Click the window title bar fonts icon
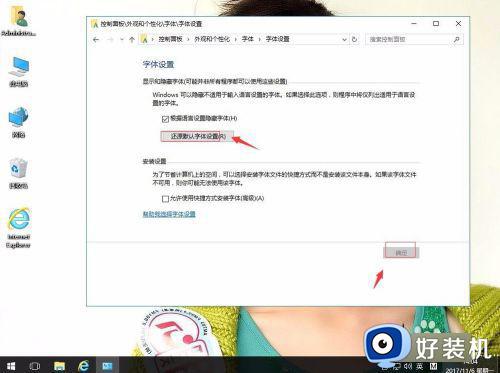 (x=95, y=24)
